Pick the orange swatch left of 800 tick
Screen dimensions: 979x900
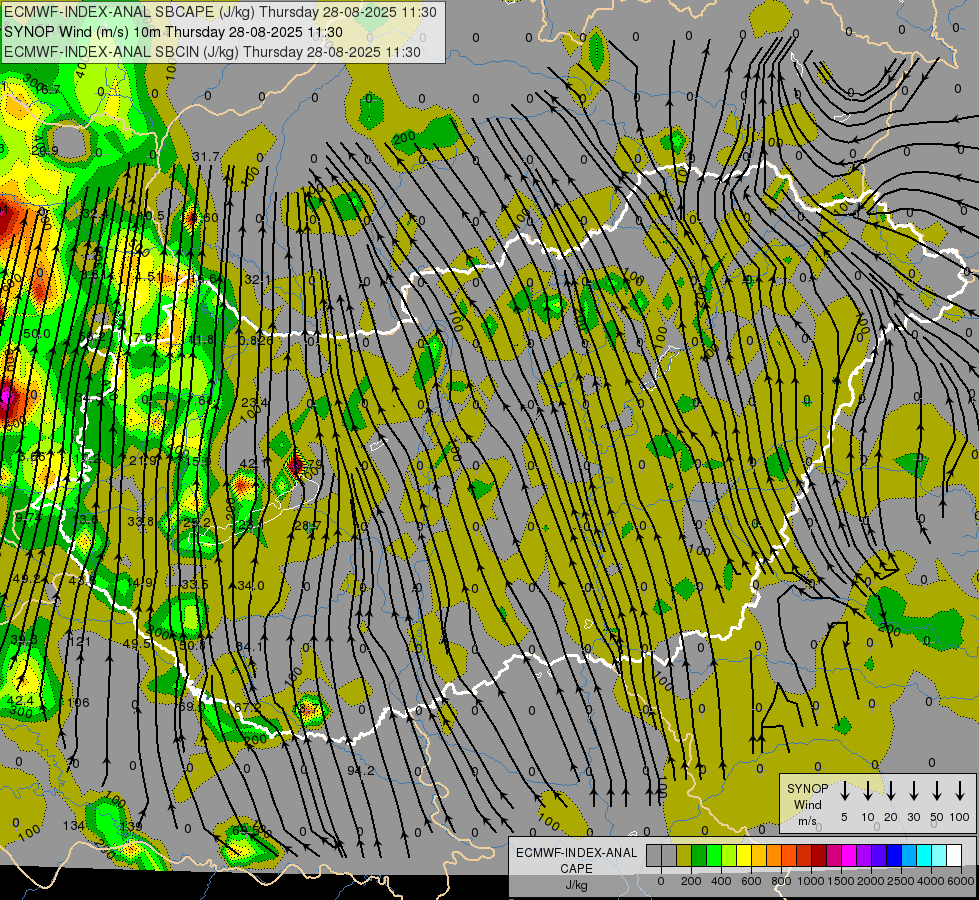pyautogui.click(x=774, y=856)
